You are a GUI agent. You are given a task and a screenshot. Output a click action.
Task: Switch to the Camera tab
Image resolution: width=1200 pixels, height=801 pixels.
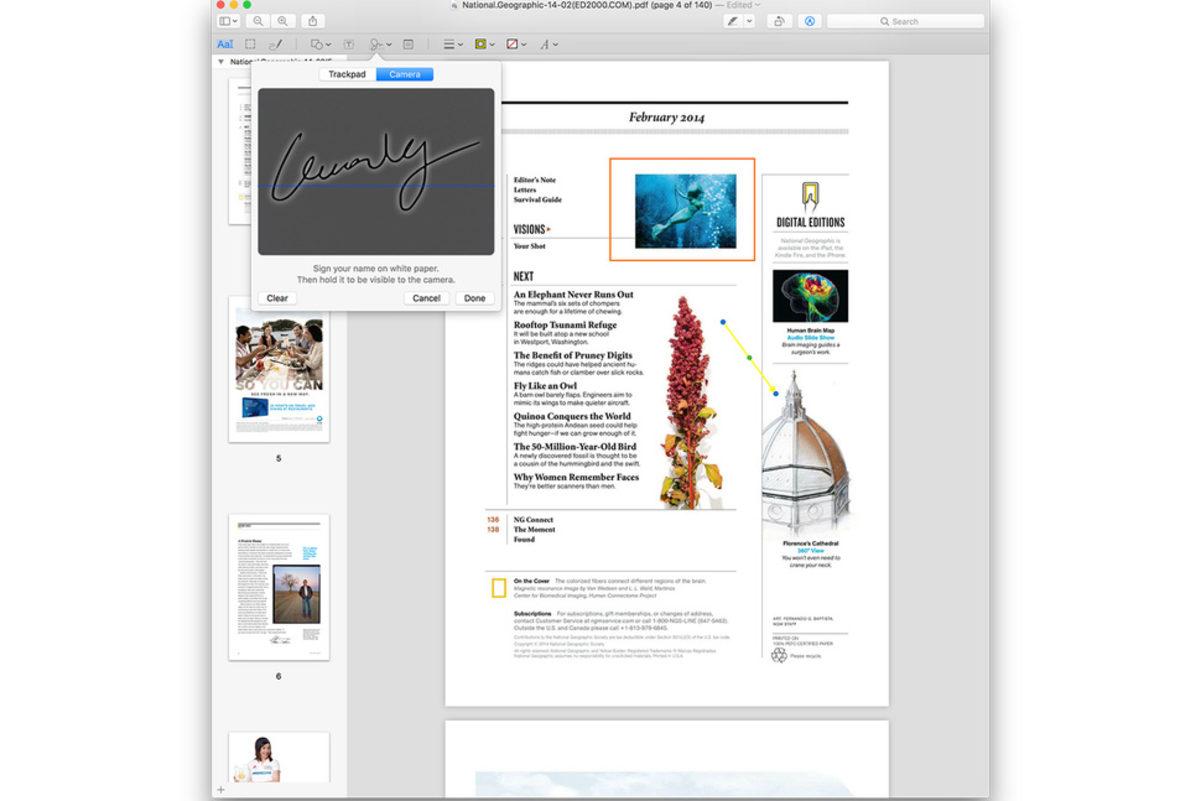(x=404, y=74)
